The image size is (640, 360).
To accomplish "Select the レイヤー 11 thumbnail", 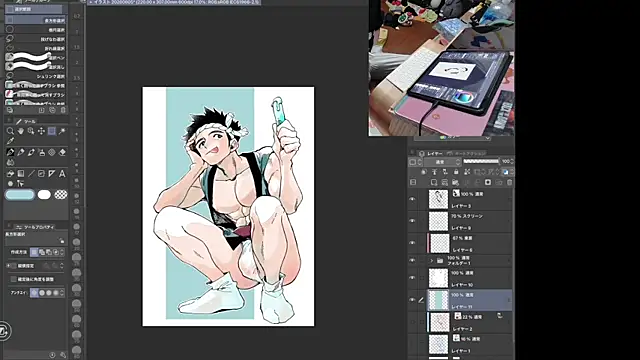I will (438, 300).
